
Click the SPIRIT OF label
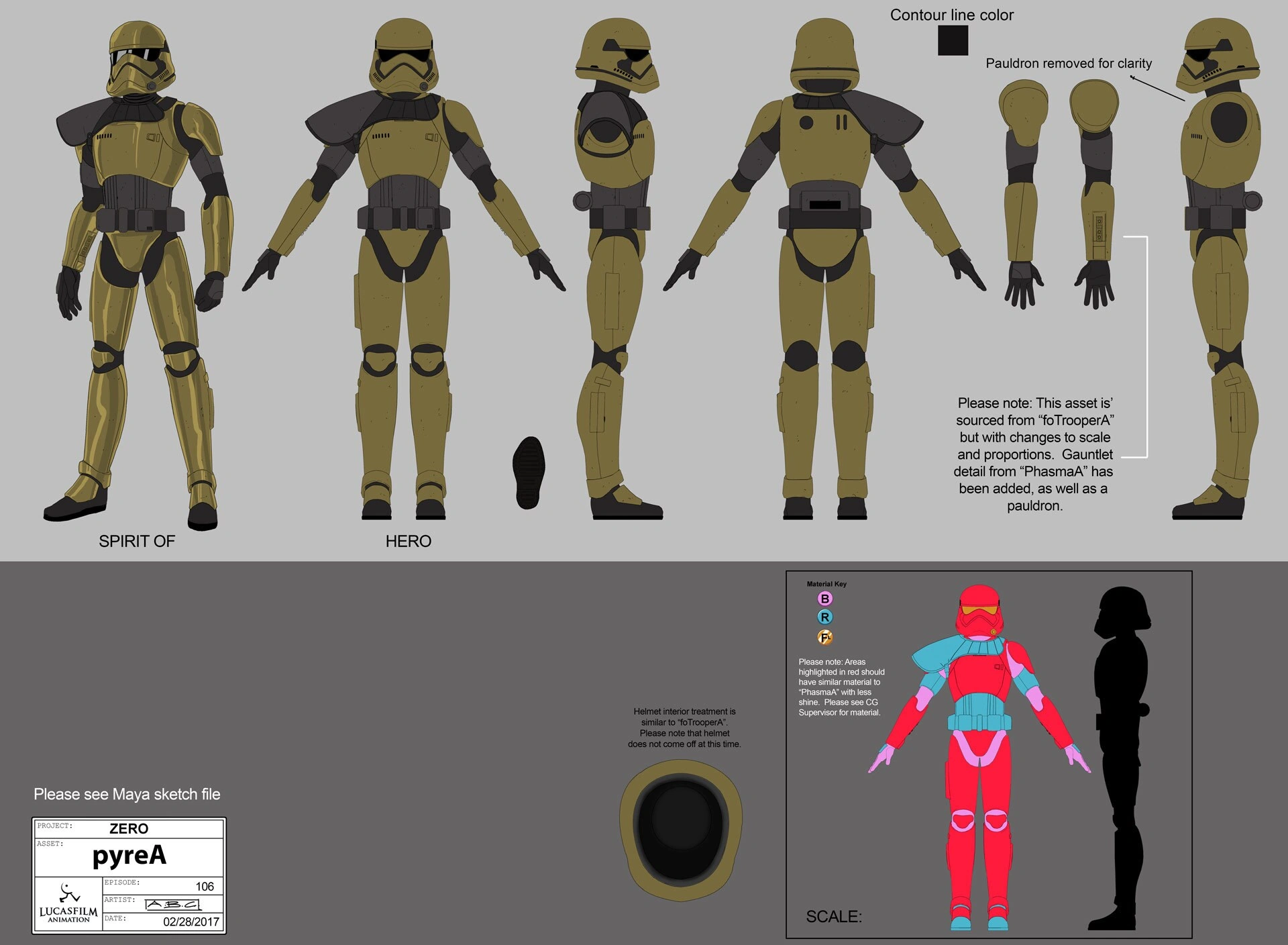click(x=137, y=541)
